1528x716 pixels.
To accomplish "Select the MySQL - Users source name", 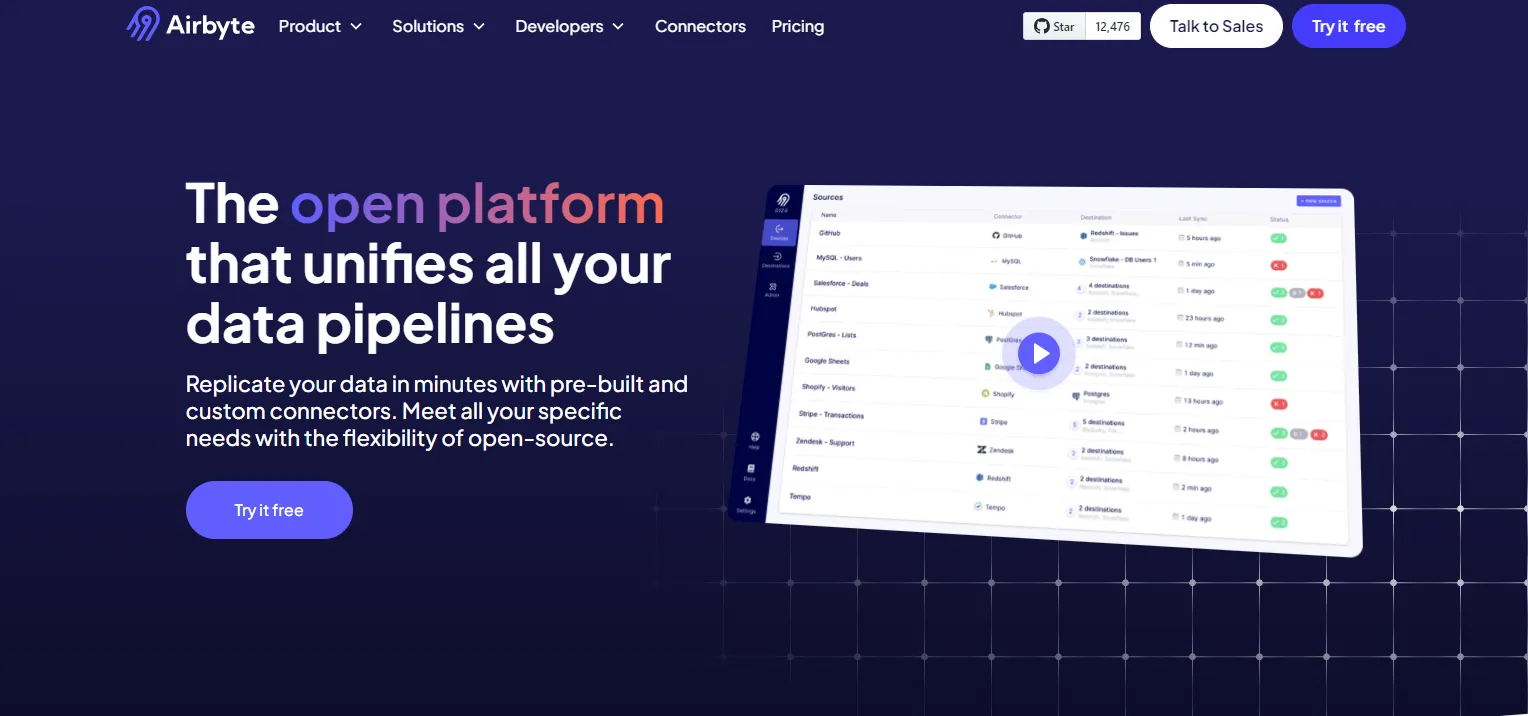I will pyautogui.click(x=839, y=258).
